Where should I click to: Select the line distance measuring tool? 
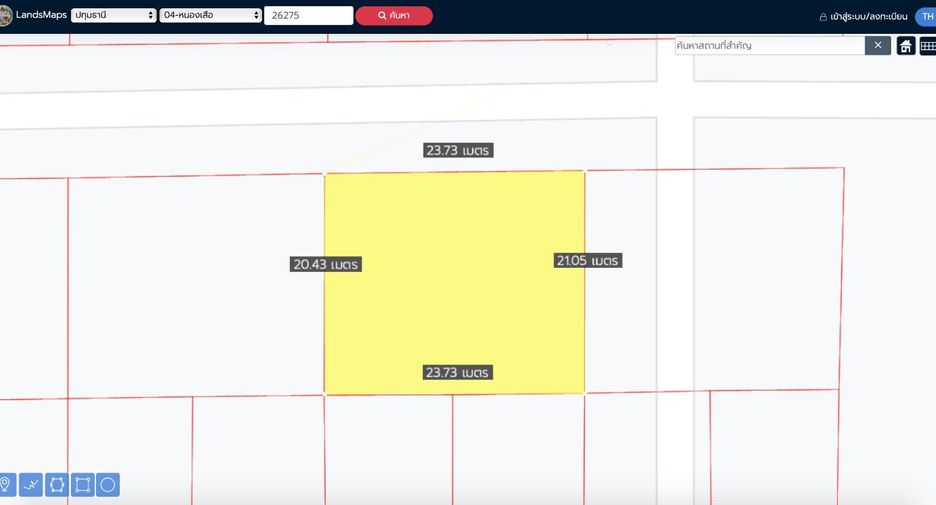coord(30,485)
